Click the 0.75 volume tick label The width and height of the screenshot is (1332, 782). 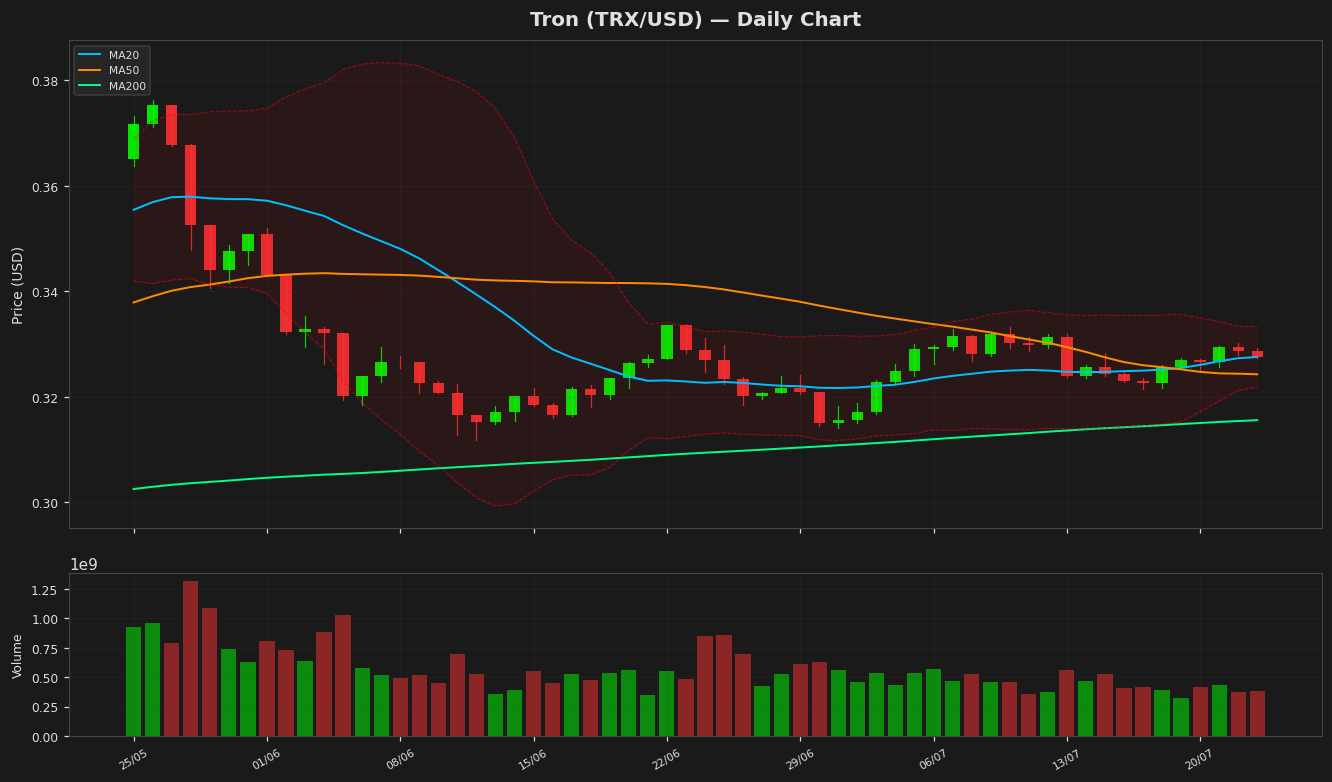(x=47, y=649)
